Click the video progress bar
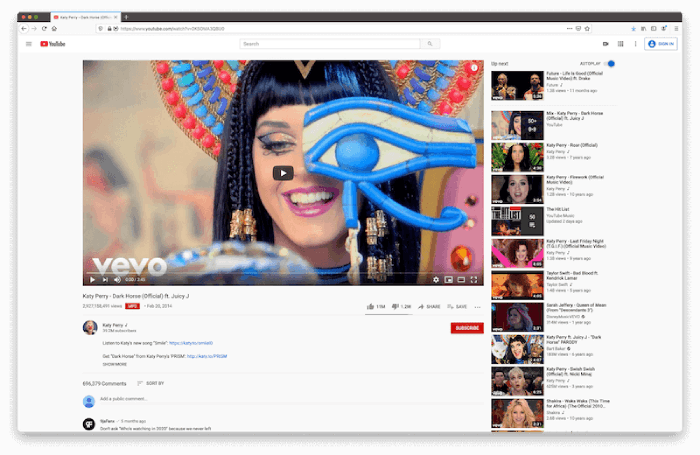Image resolution: width=700 pixels, height=455 pixels. [283, 272]
